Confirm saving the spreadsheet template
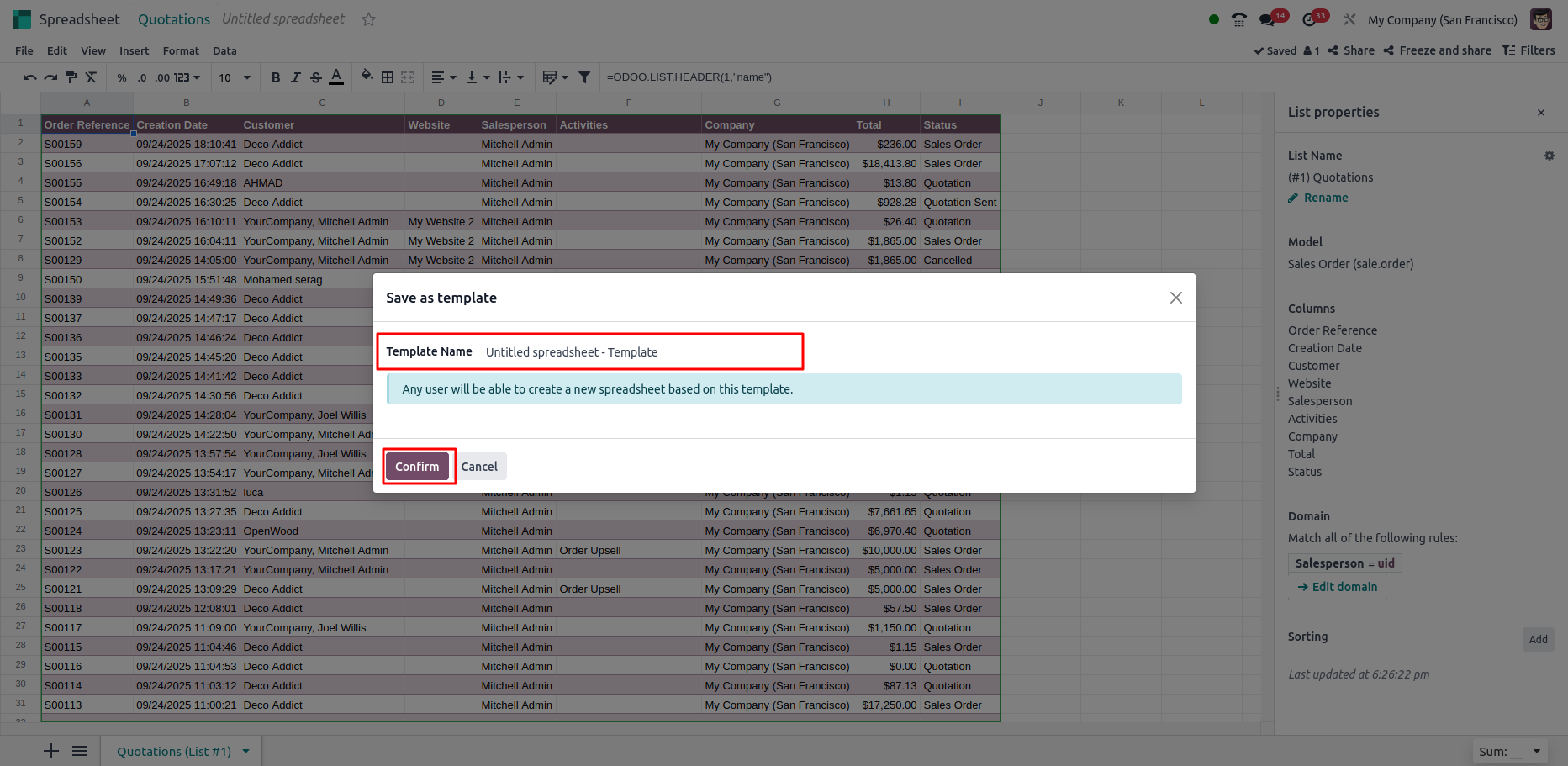Image resolution: width=1568 pixels, height=766 pixels. pos(417,467)
